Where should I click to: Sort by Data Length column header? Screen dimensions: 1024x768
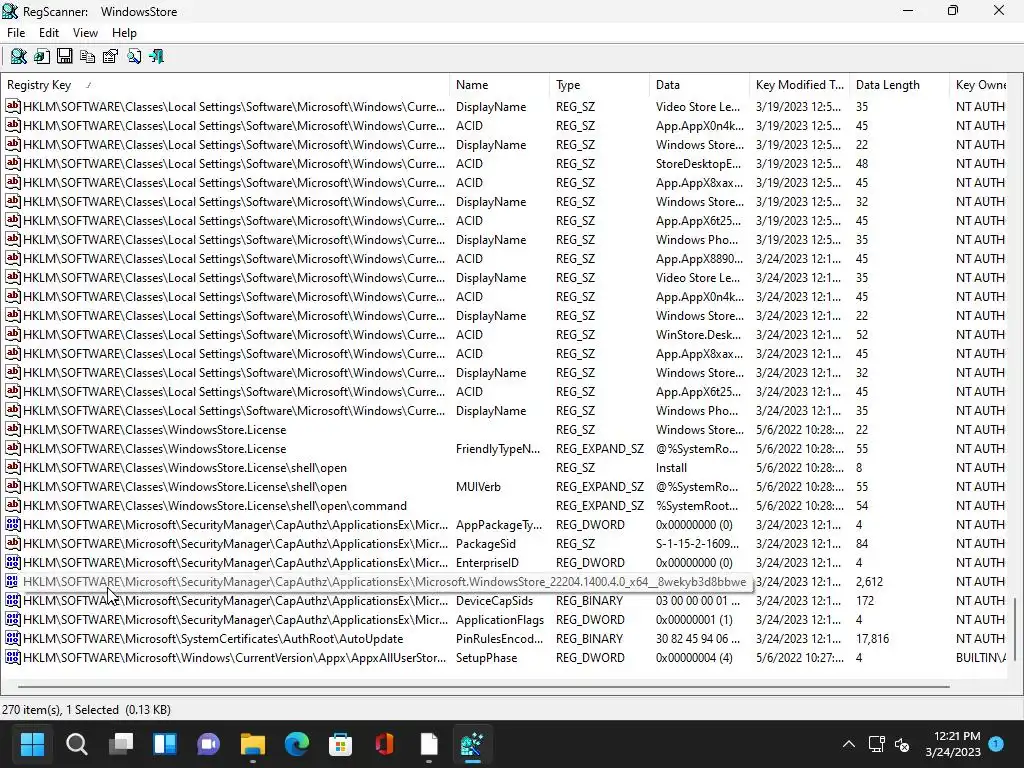point(899,85)
